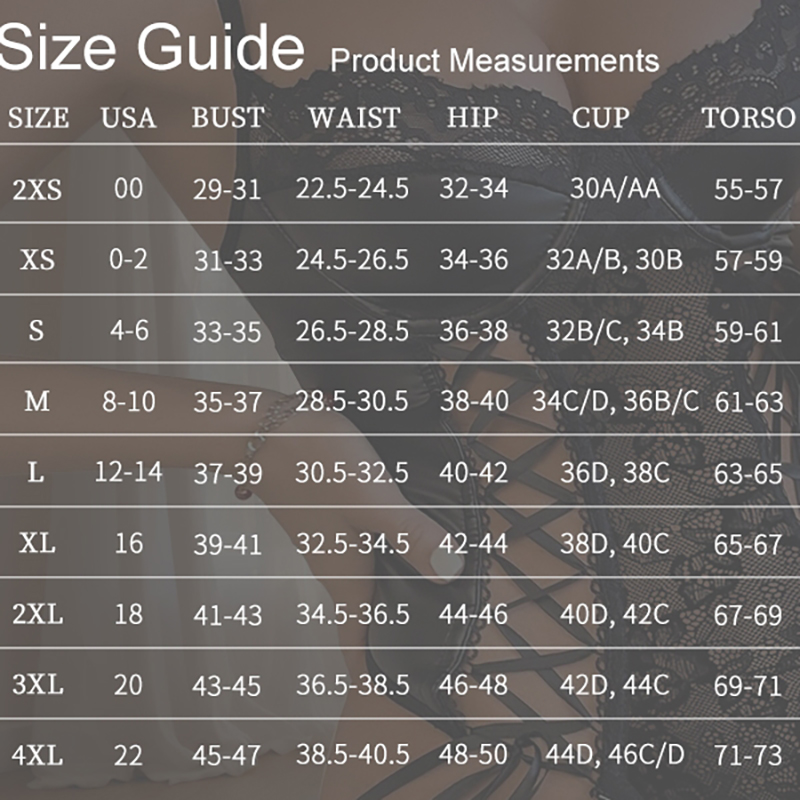Click the 2XS size row label

tap(38, 189)
